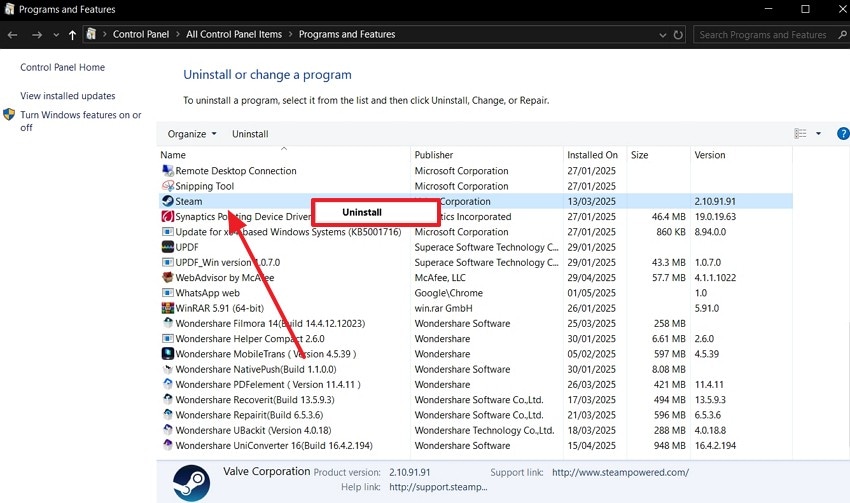Click the Control Panel breadcrumb
The width and height of the screenshot is (850, 503).
point(141,34)
